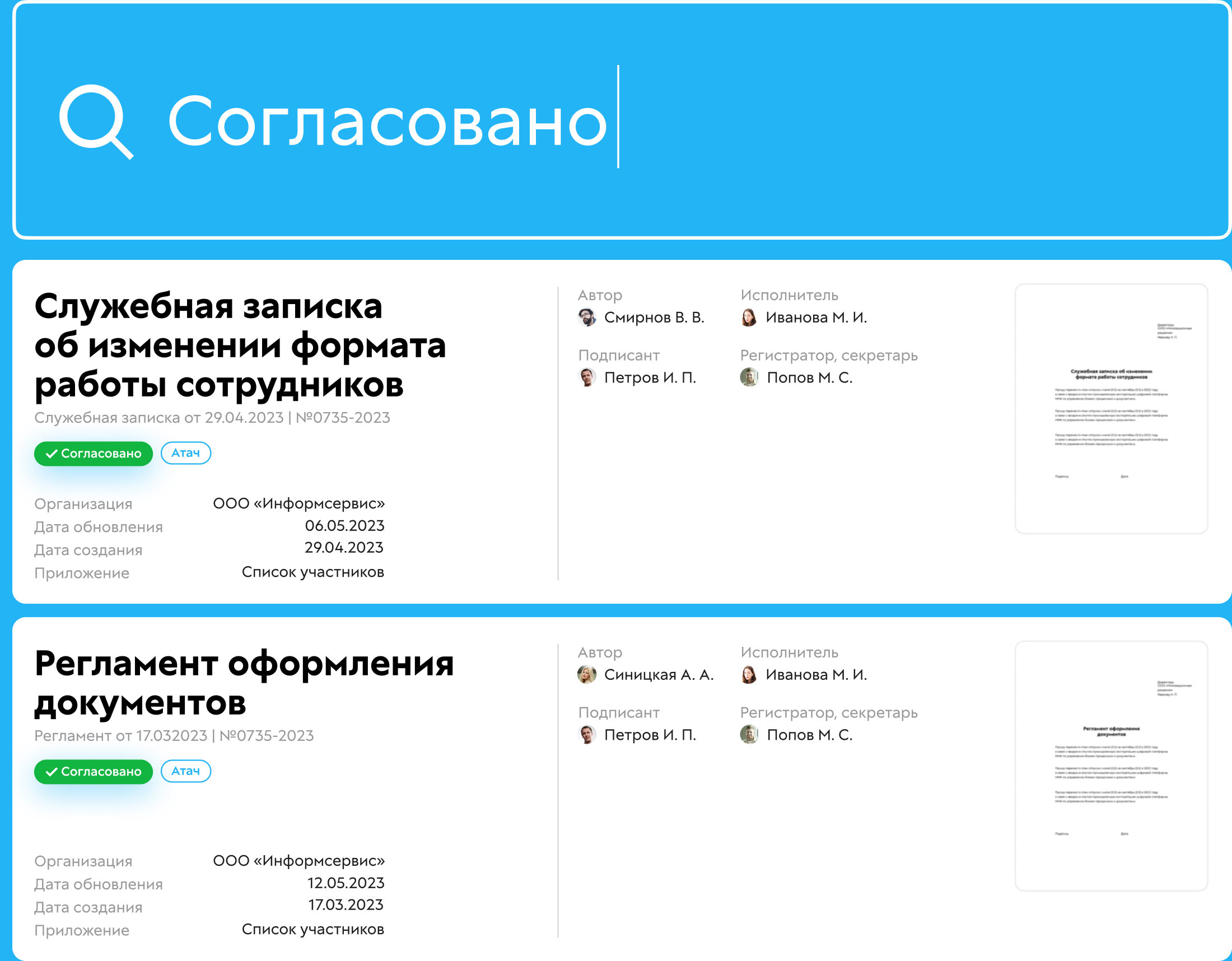Screen dimensions: 1232x961
Task: Click Список участников attachment in second card
Action: coord(312,929)
